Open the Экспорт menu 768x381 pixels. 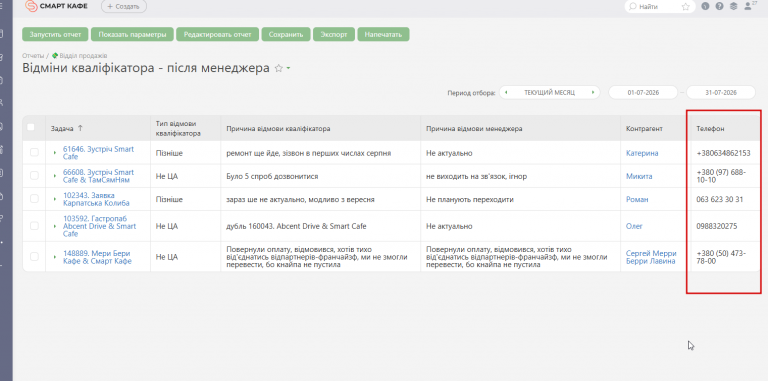[x=334, y=34]
